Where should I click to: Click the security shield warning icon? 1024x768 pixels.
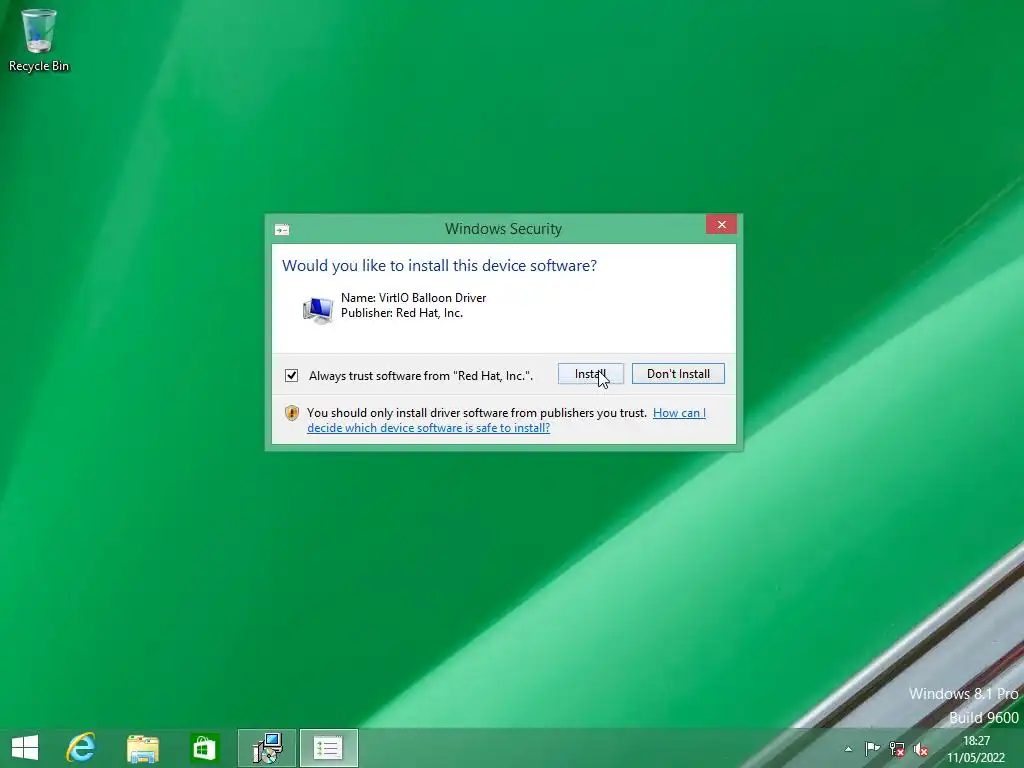click(x=292, y=413)
